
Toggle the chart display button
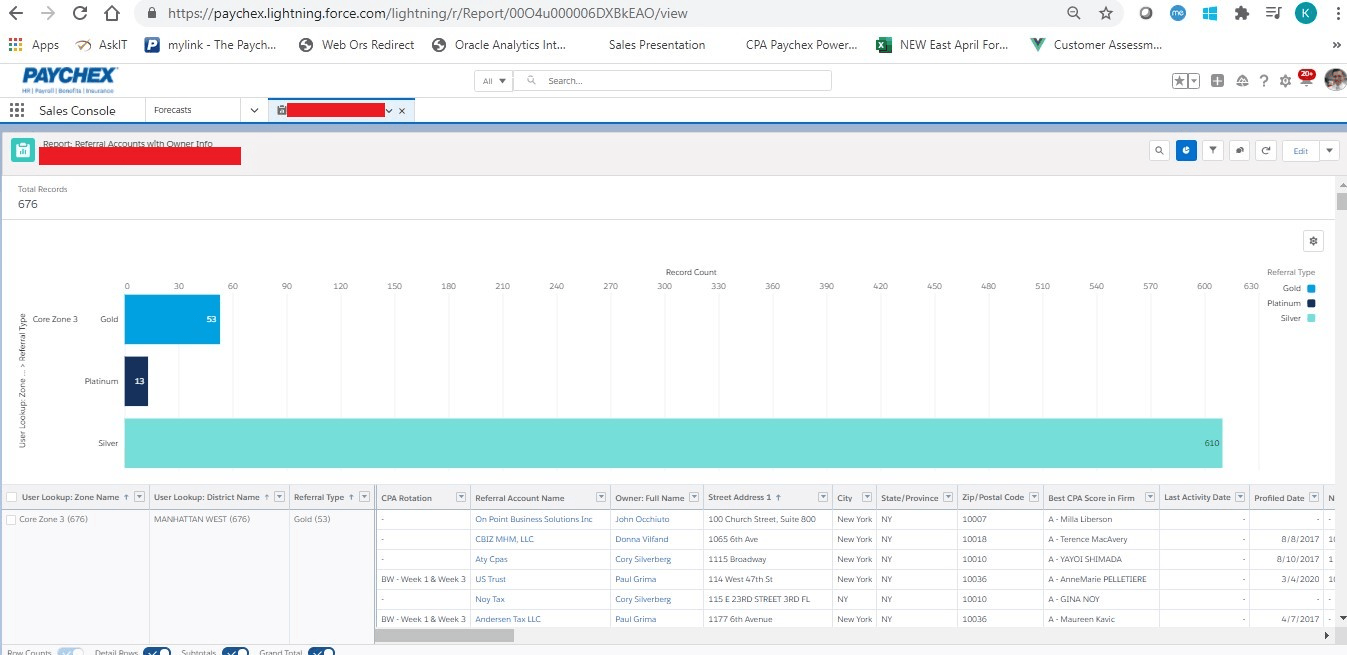[1186, 150]
